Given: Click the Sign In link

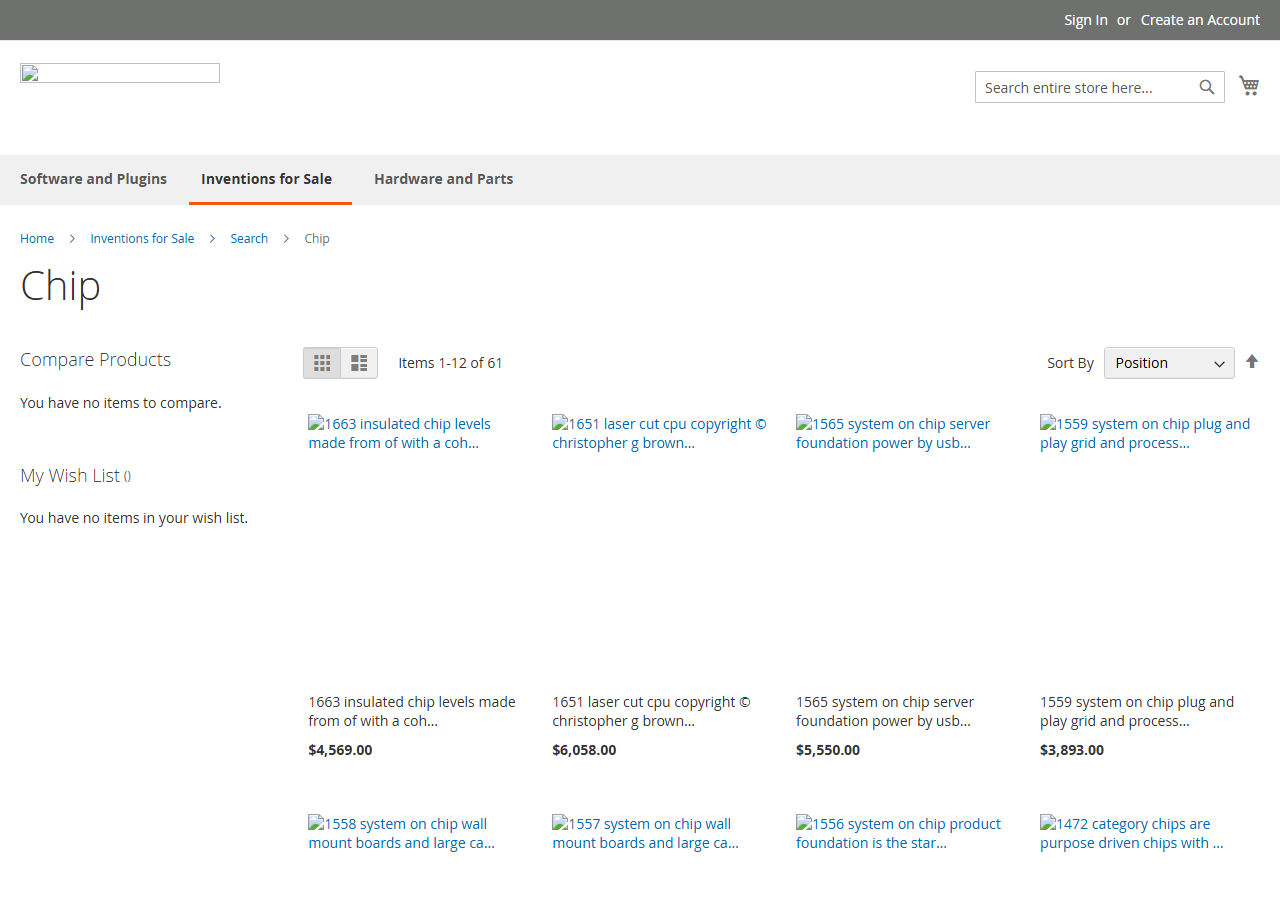Looking at the screenshot, I should click(1085, 20).
